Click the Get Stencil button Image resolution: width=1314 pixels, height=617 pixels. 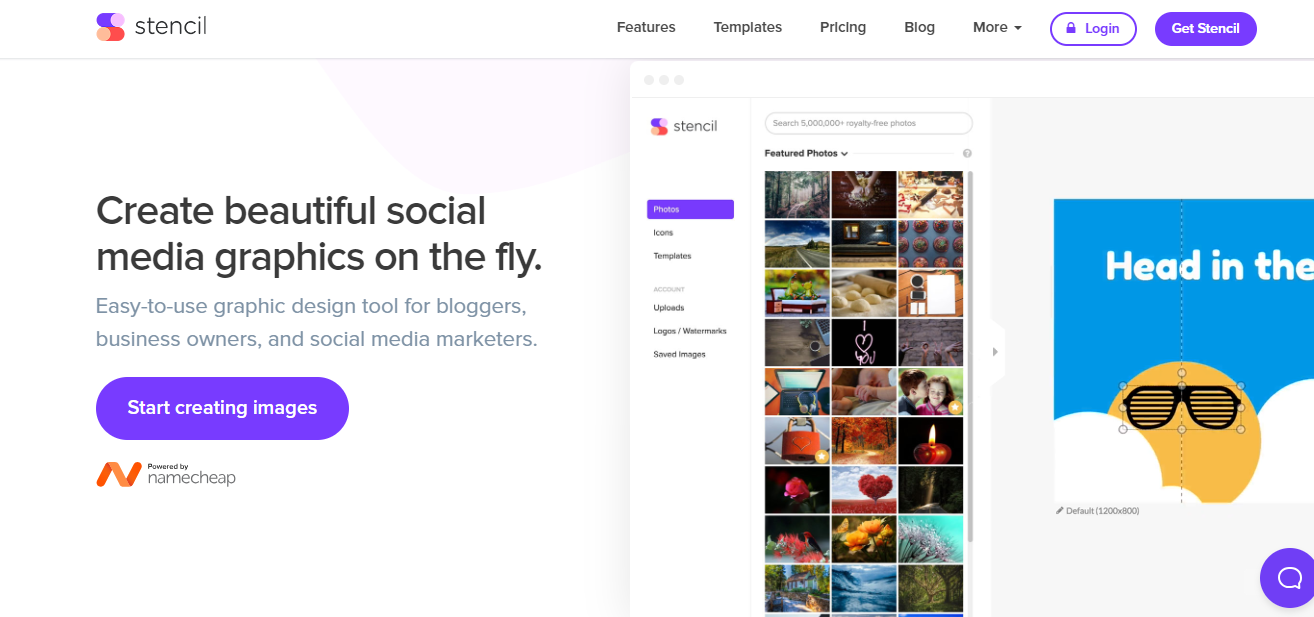tap(1205, 28)
